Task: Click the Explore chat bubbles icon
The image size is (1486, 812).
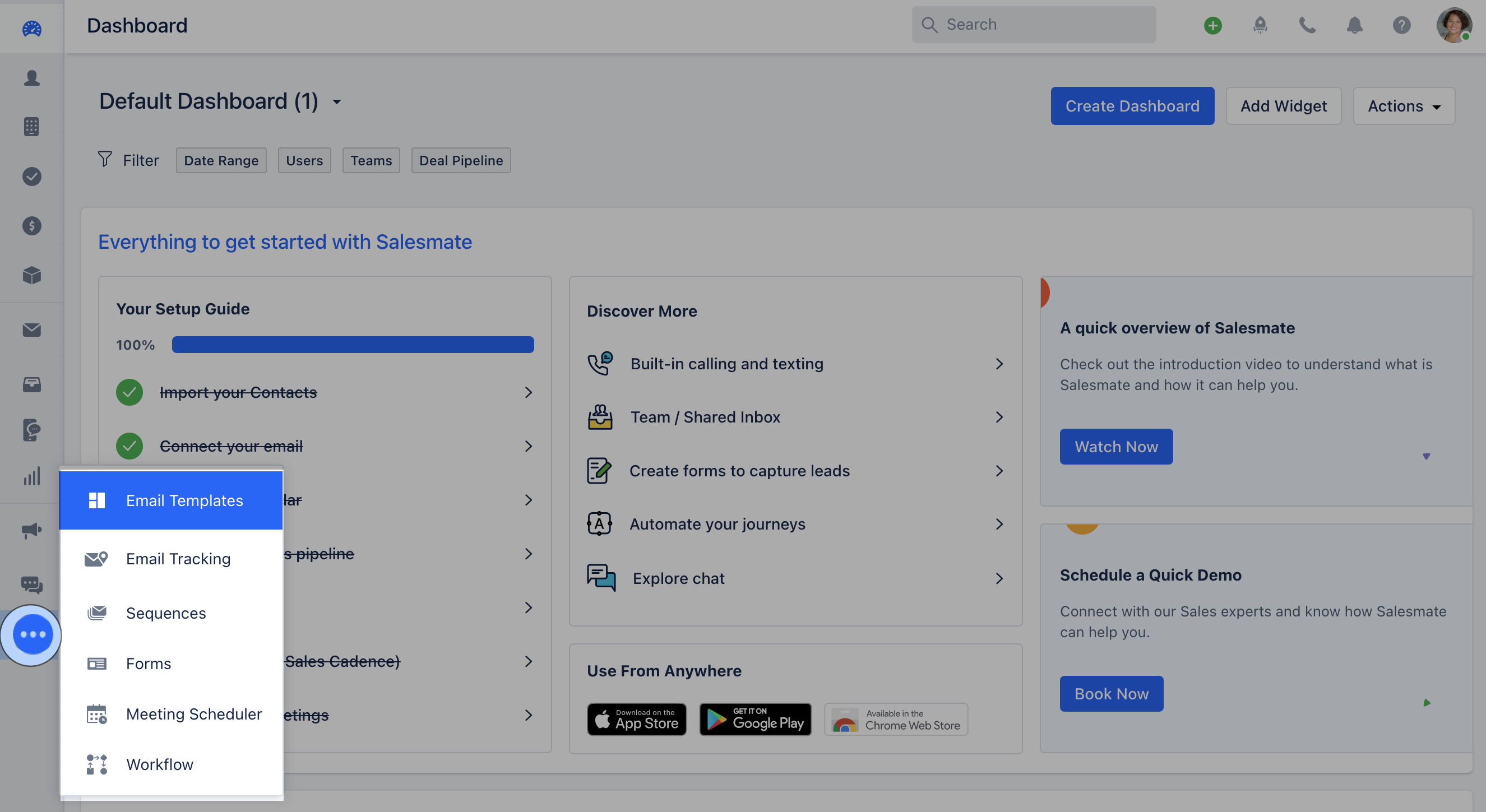Action: point(601,577)
